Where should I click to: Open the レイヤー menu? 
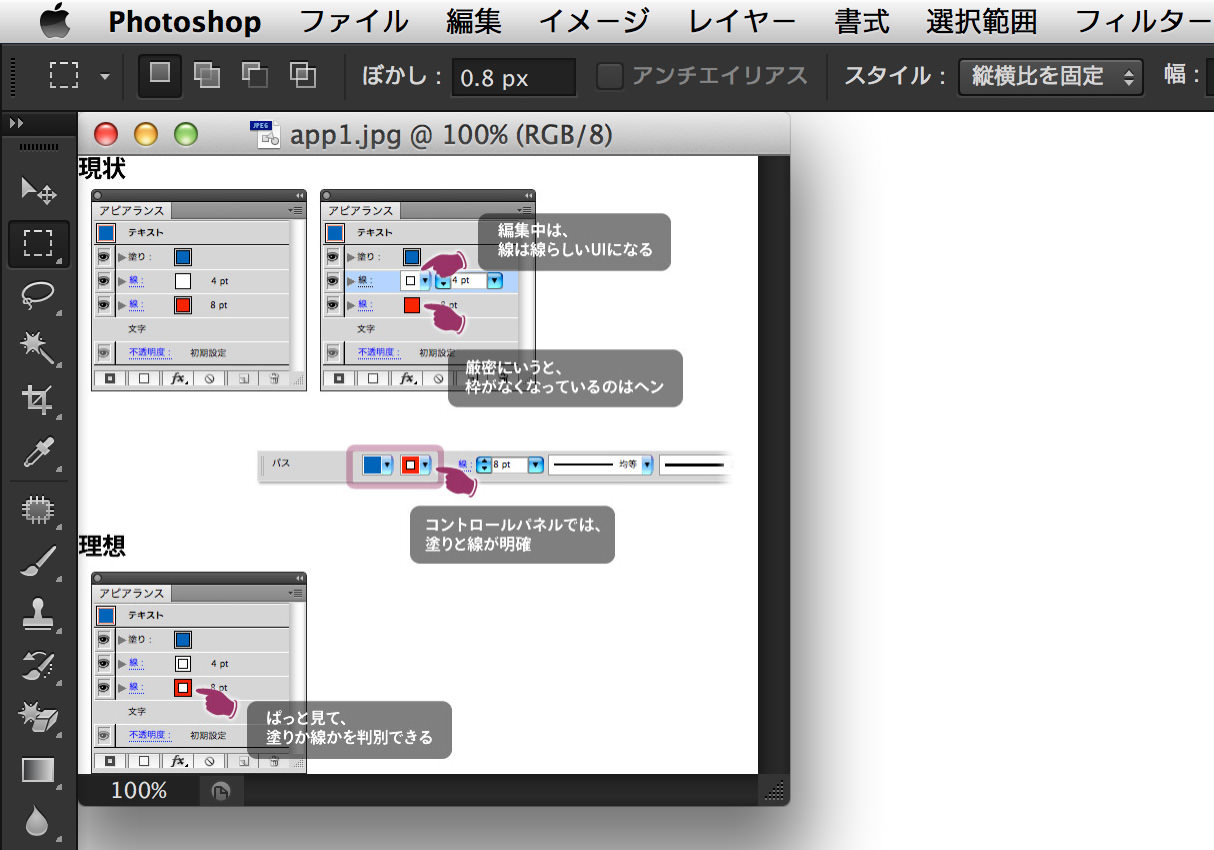point(742,21)
